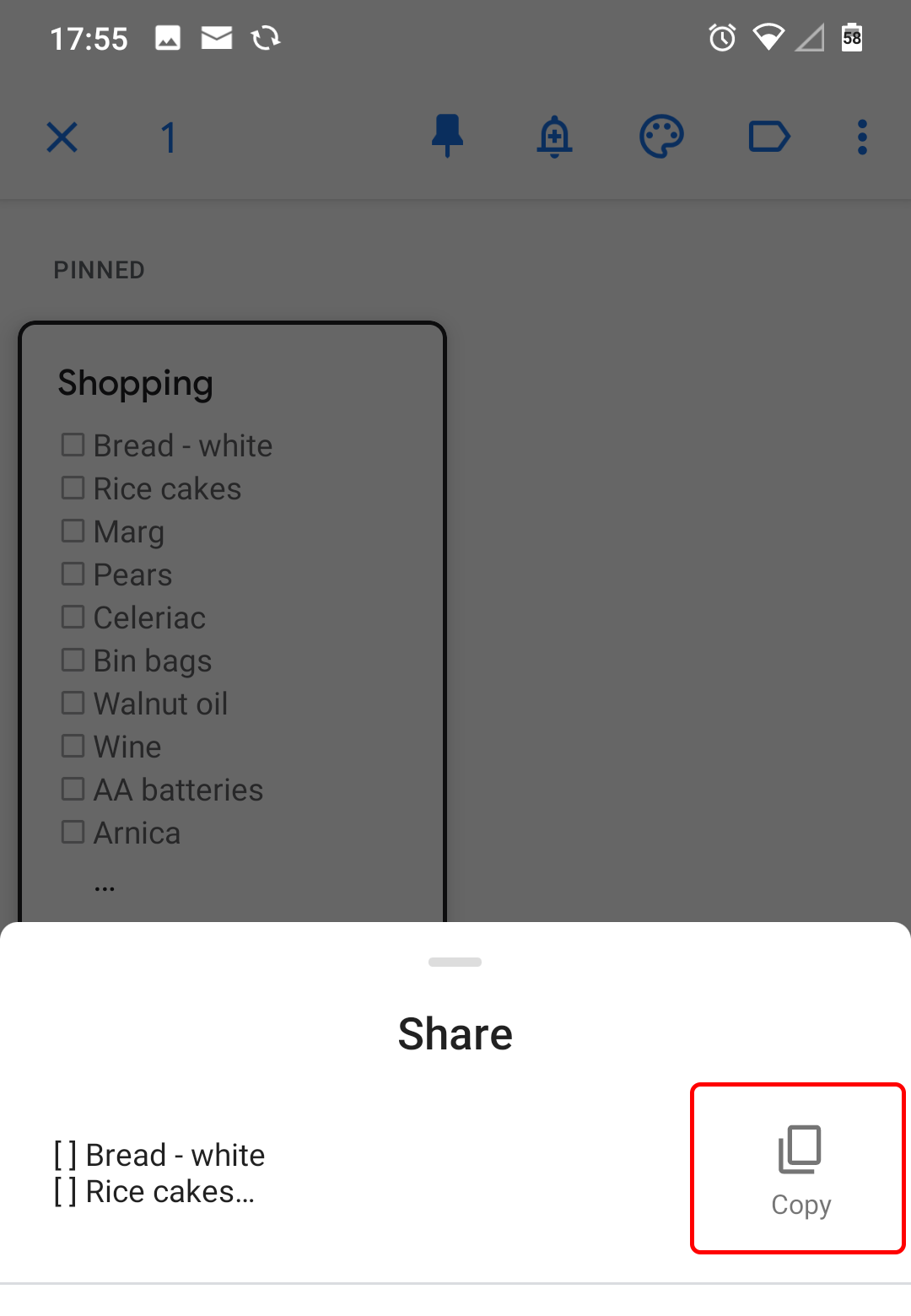Close the note selection mode

point(62,137)
